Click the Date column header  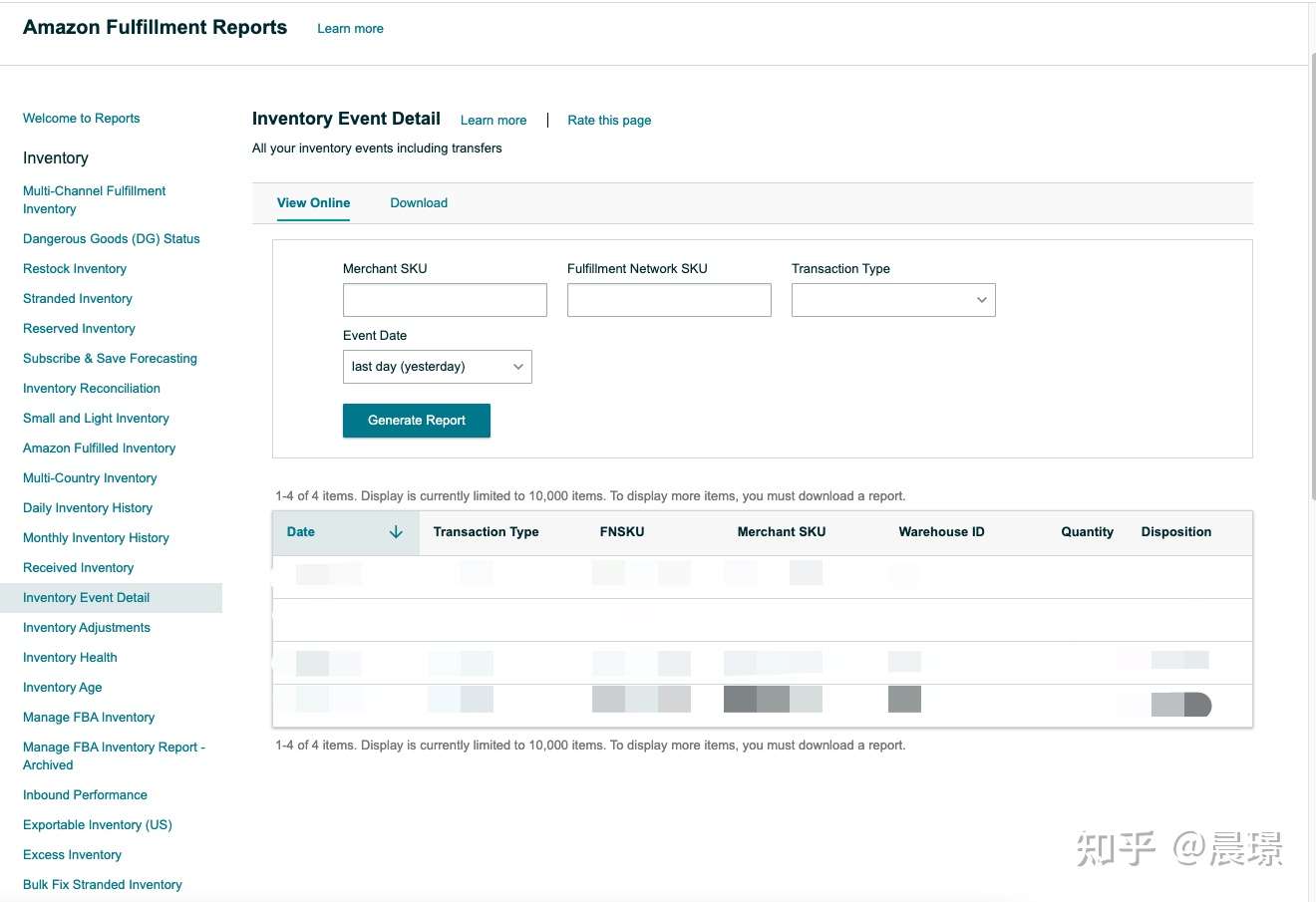click(x=346, y=533)
